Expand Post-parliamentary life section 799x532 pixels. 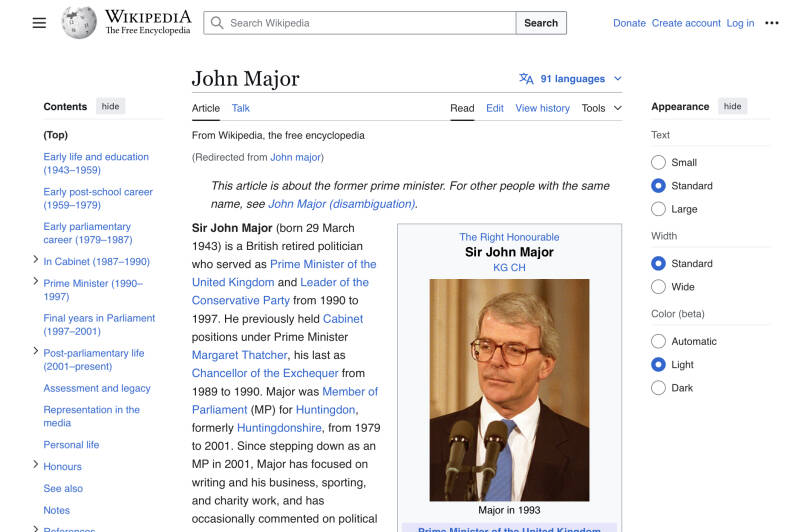click(35, 351)
